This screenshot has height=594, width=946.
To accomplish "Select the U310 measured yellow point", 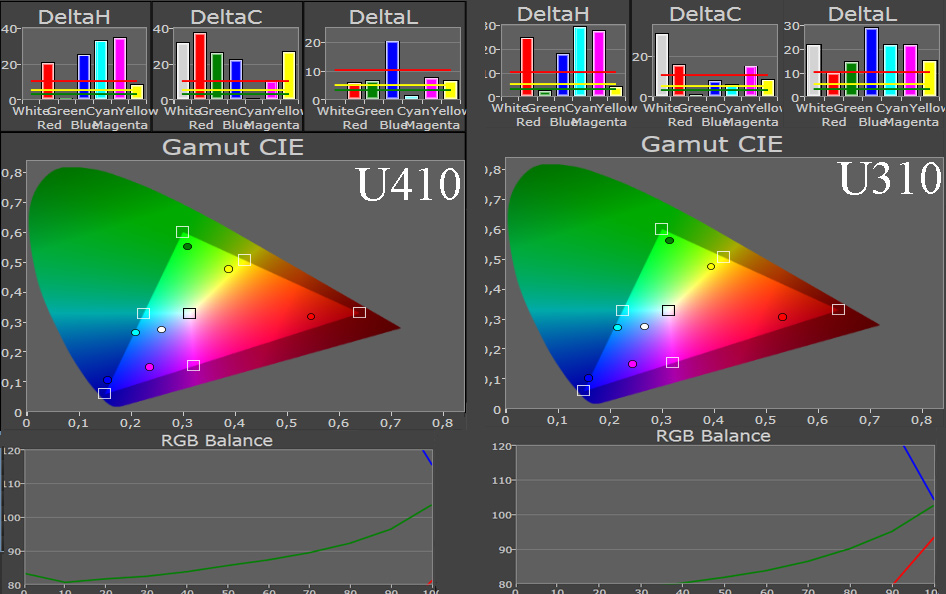I will (x=711, y=267).
